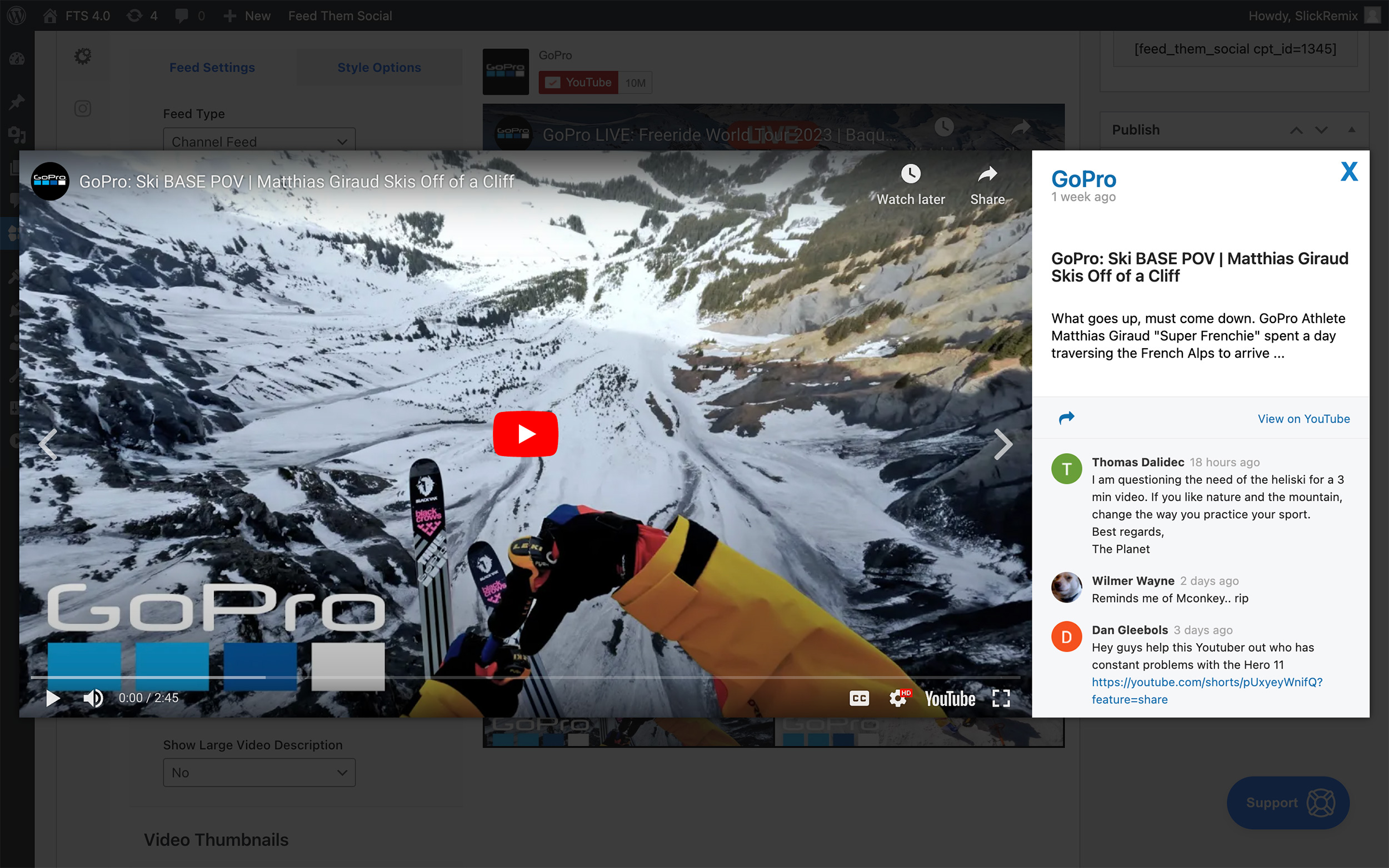Click Wilmer Wayne's avatar
The height and width of the screenshot is (868, 1389).
tap(1066, 588)
